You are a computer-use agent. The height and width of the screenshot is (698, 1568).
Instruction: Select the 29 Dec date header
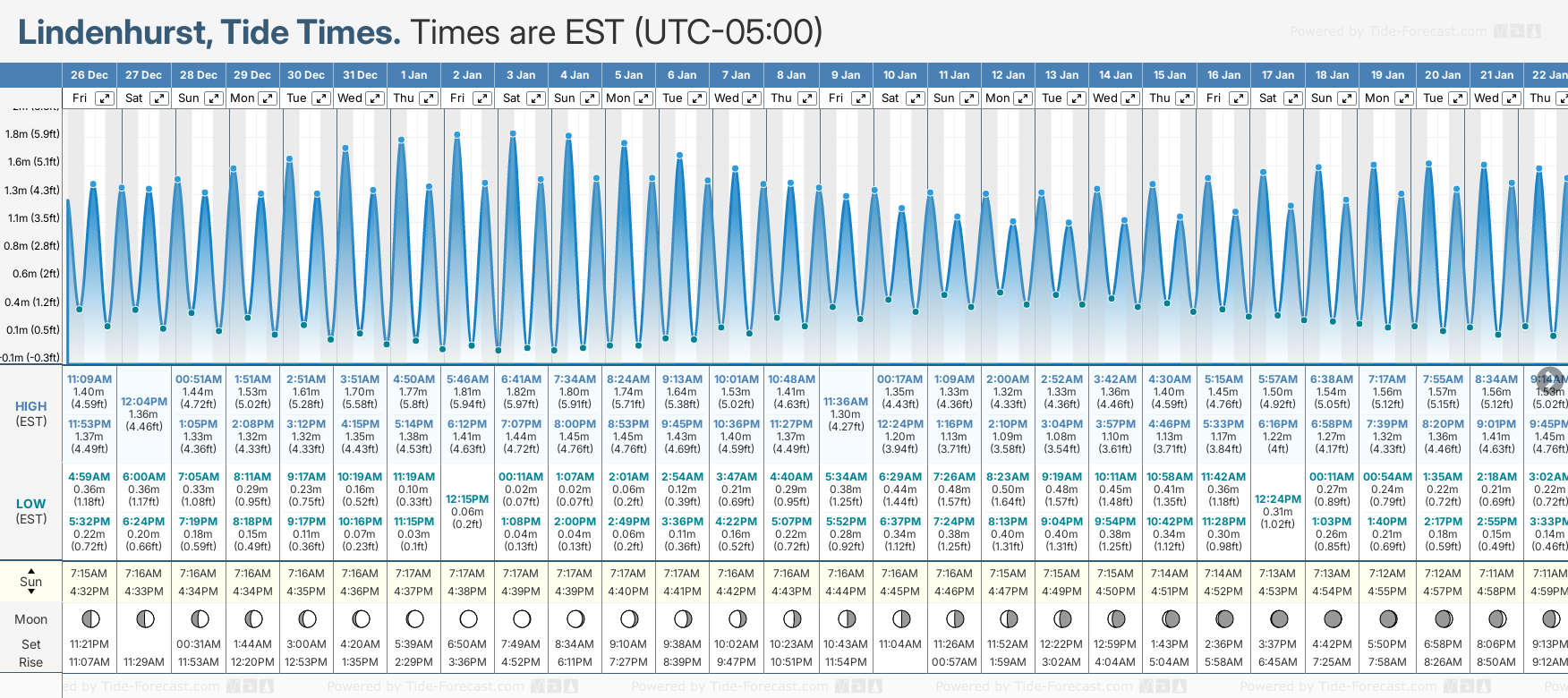click(x=252, y=75)
